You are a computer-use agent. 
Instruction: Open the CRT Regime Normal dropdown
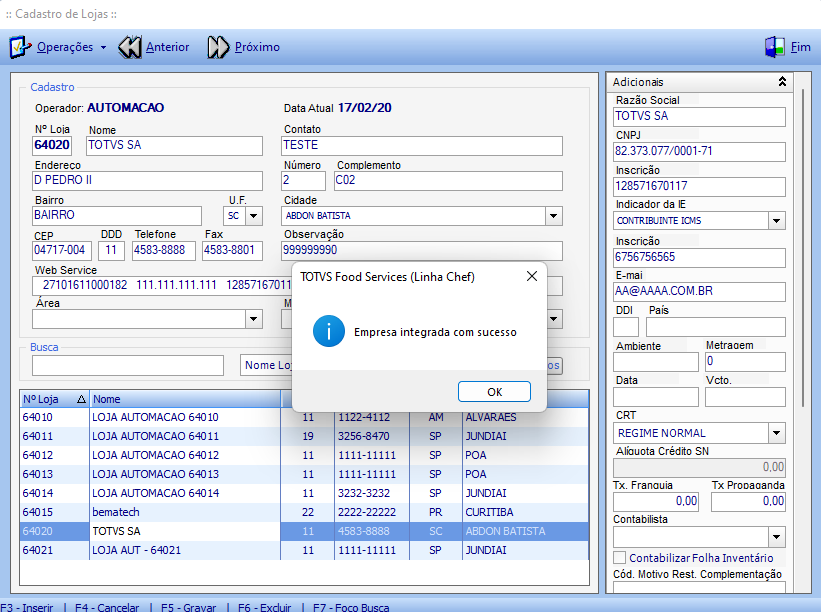pos(776,433)
